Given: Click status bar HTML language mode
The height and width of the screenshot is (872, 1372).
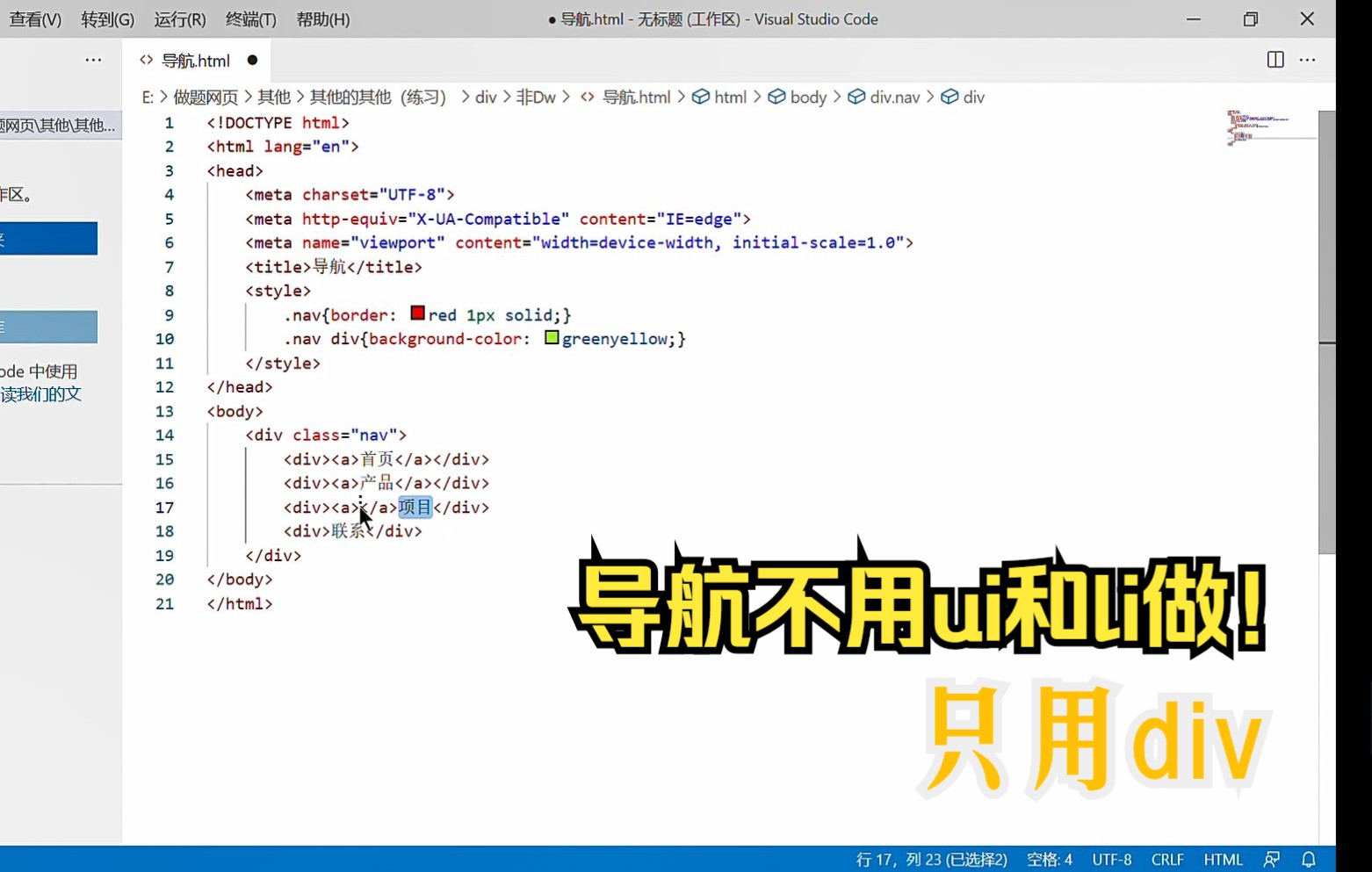Looking at the screenshot, I should tap(1223, 860).
